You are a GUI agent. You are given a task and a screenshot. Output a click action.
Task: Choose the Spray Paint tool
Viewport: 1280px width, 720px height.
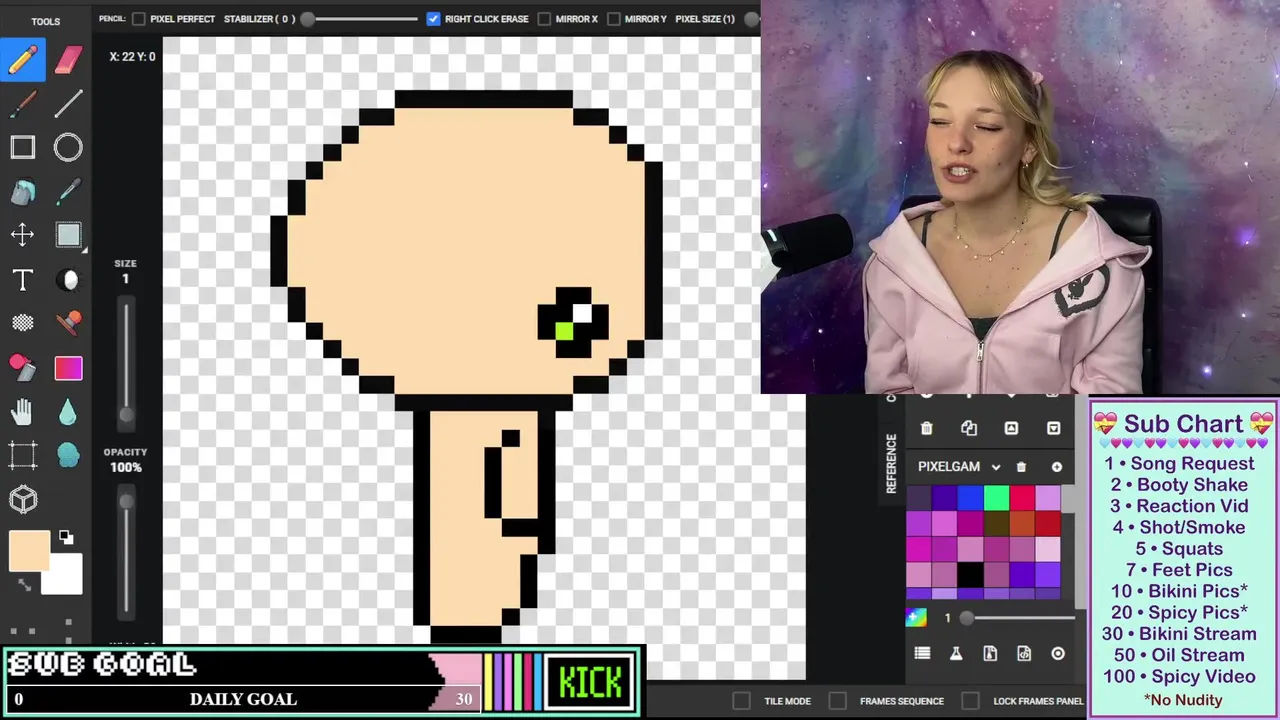(22, 367)
